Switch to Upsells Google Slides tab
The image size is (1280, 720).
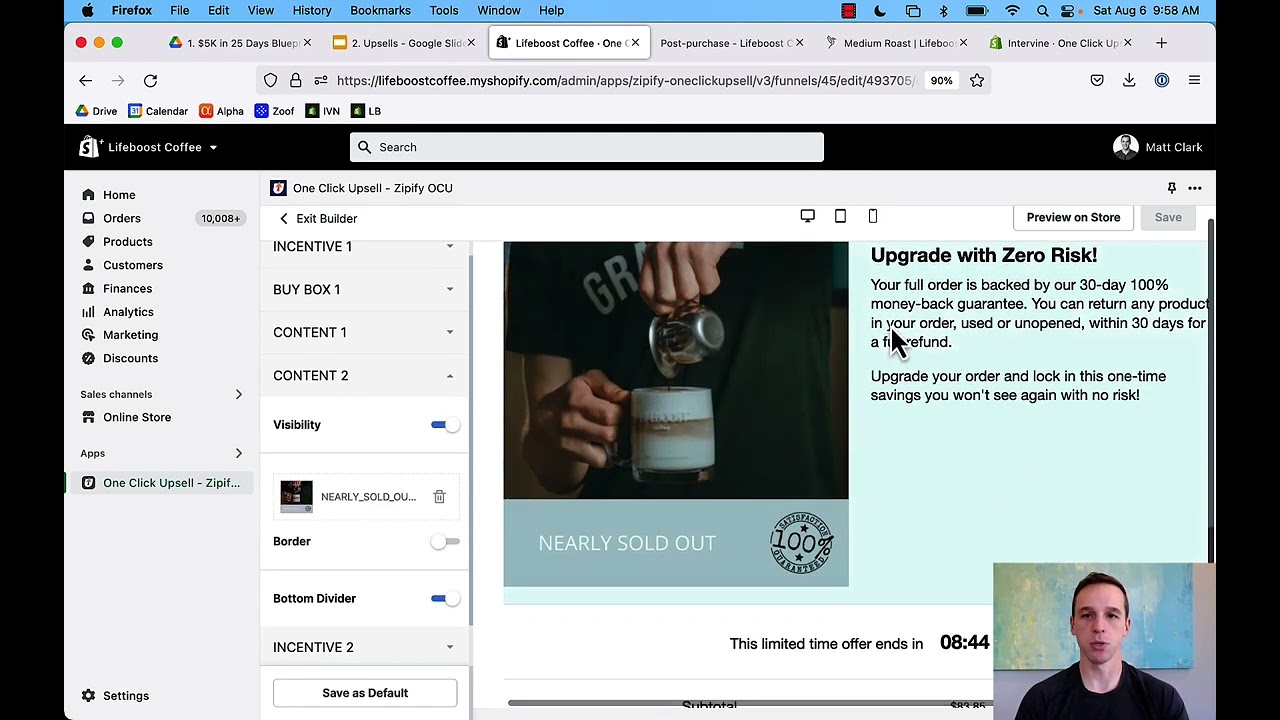405,43
